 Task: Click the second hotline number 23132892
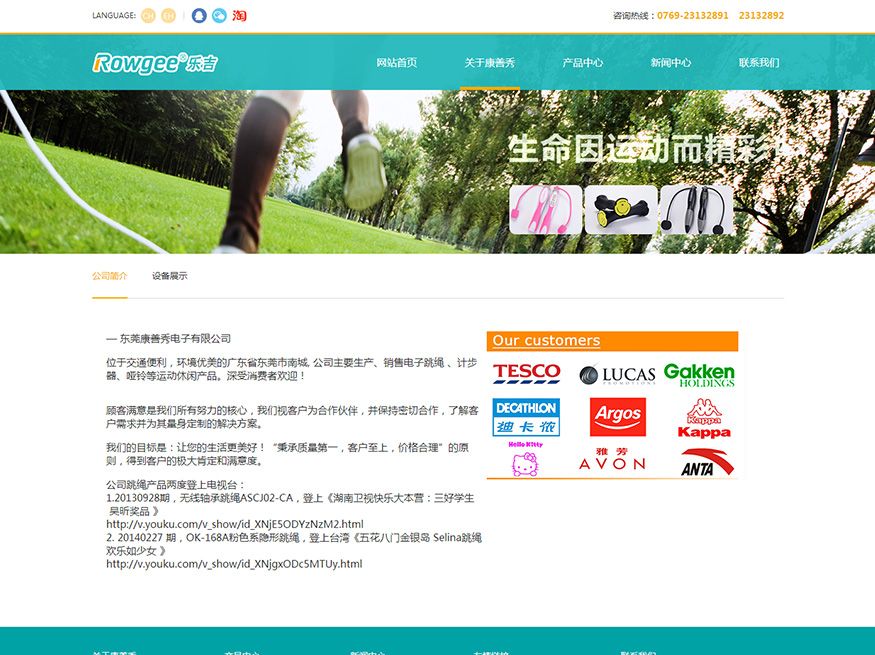pyautogui.click(x=761, y=16)
